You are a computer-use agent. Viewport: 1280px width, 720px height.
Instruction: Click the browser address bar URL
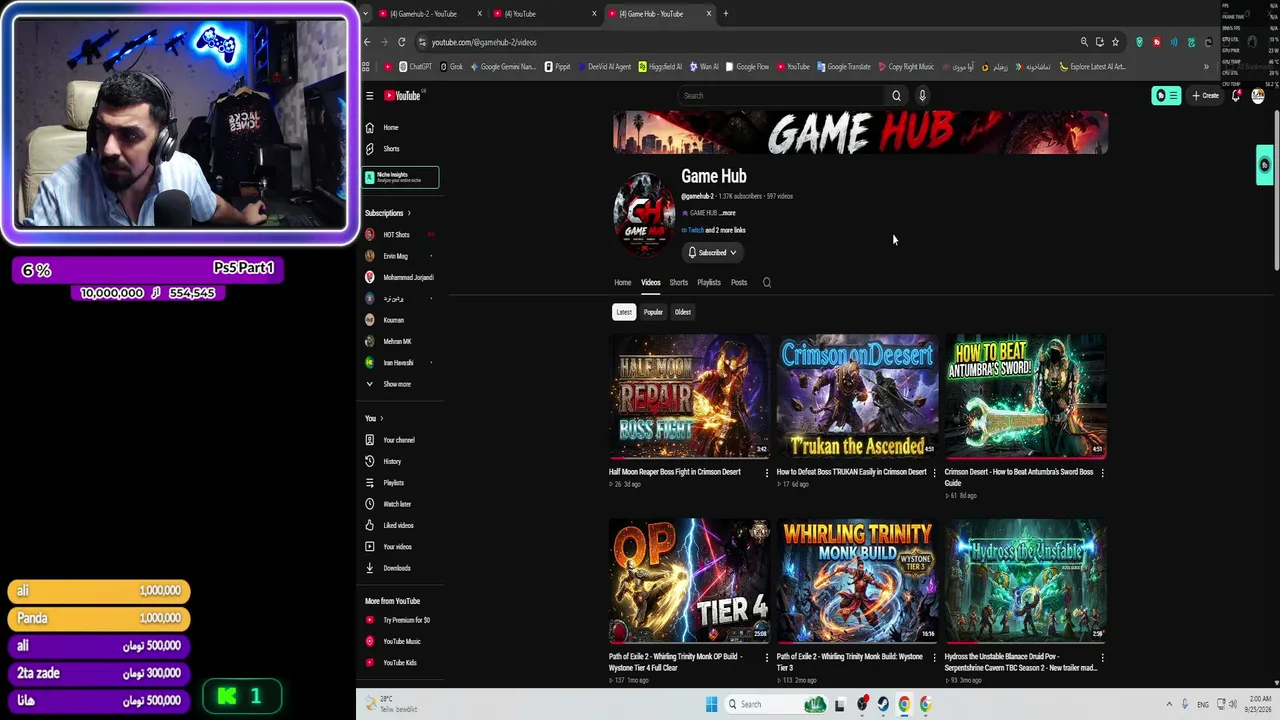click(x=484, y=42)
